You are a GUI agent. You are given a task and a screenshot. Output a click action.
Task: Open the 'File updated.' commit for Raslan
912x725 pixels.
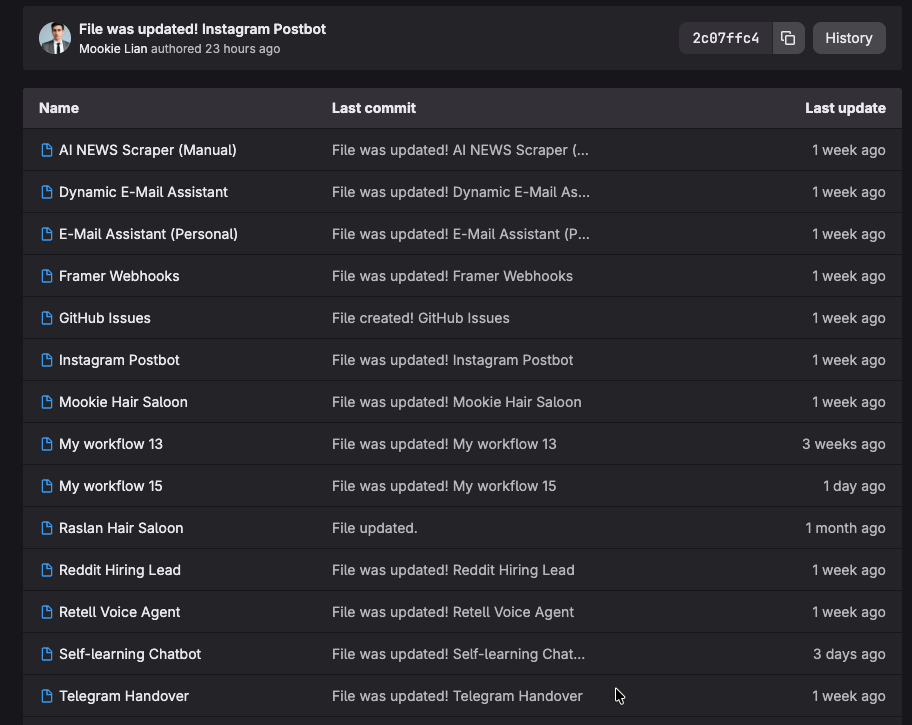(374, 528)
